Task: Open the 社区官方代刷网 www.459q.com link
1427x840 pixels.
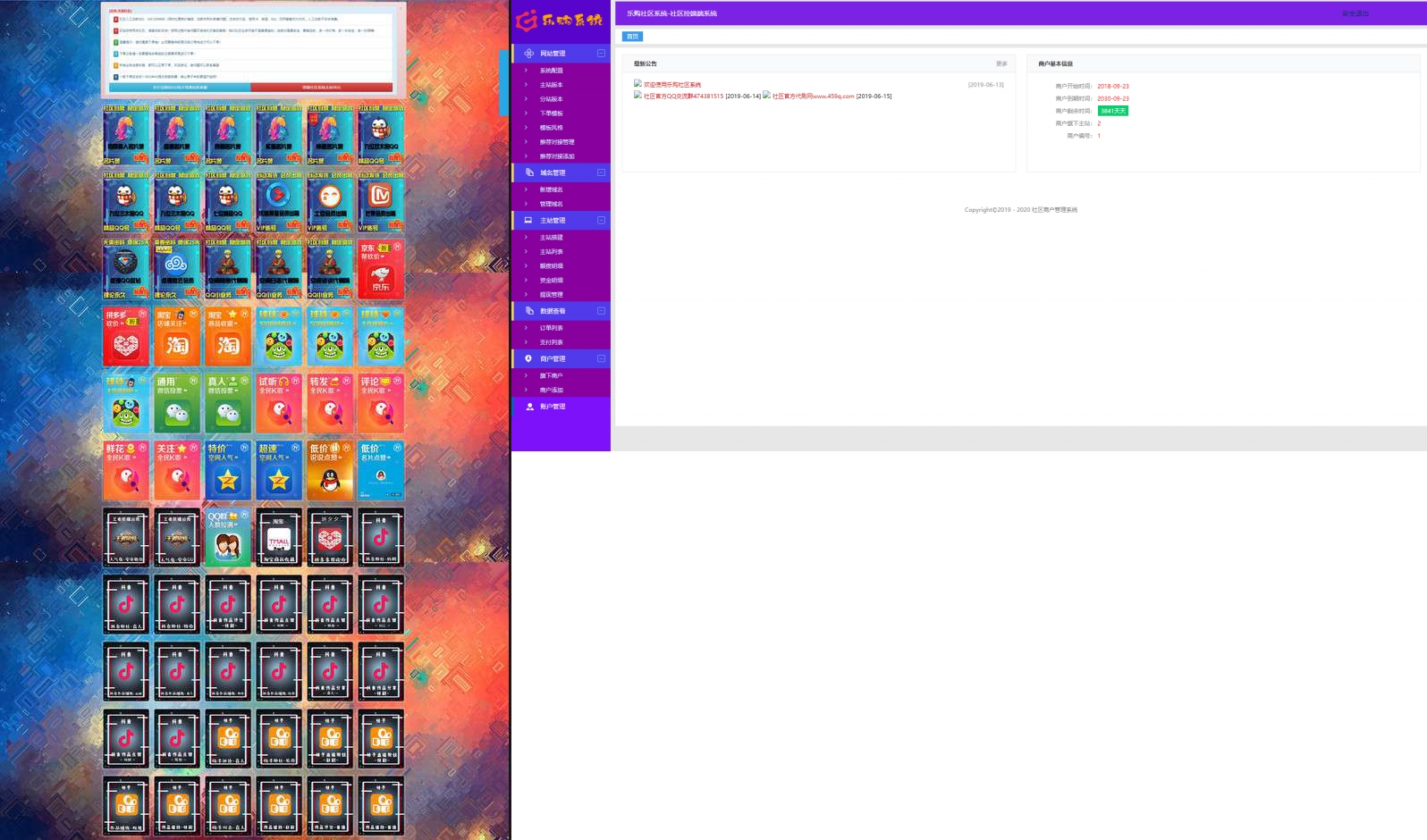Action: coord(813,97)
